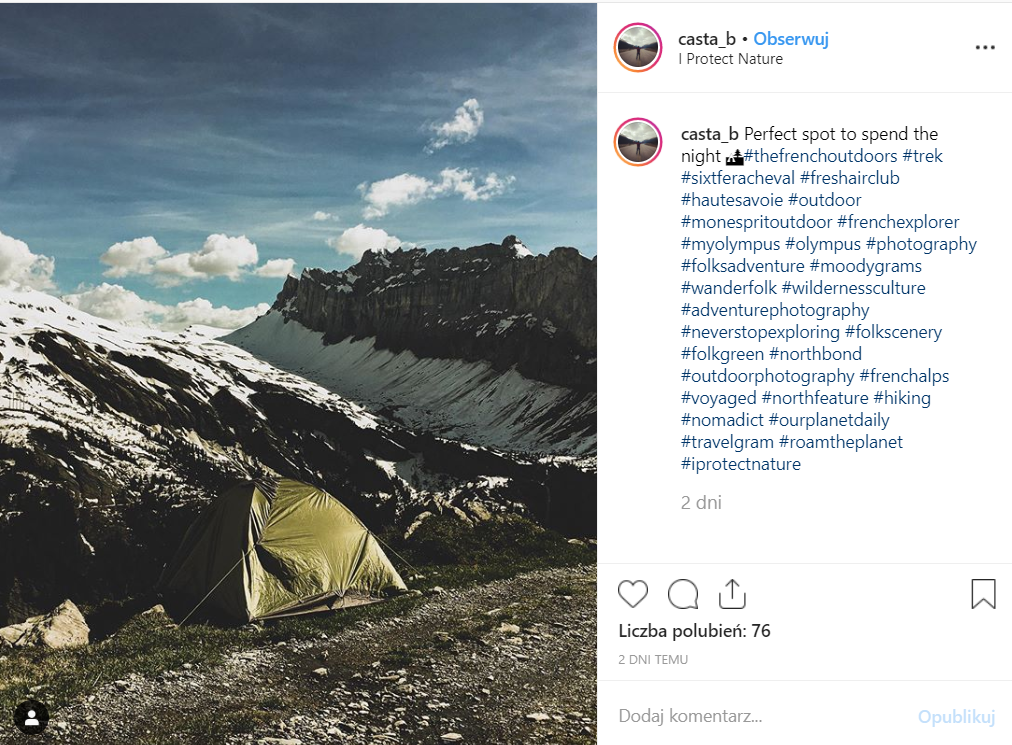Share the post using arrow icon
Image resolution: width=1012 pixels, height=745 pixels.
tap(733, 594)
